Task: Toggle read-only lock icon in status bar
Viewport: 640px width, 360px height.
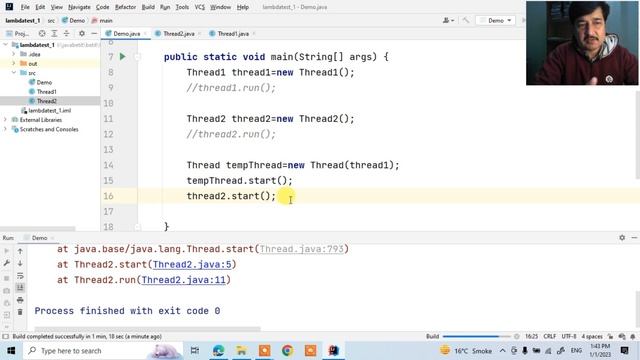Action: click(611, 336)
